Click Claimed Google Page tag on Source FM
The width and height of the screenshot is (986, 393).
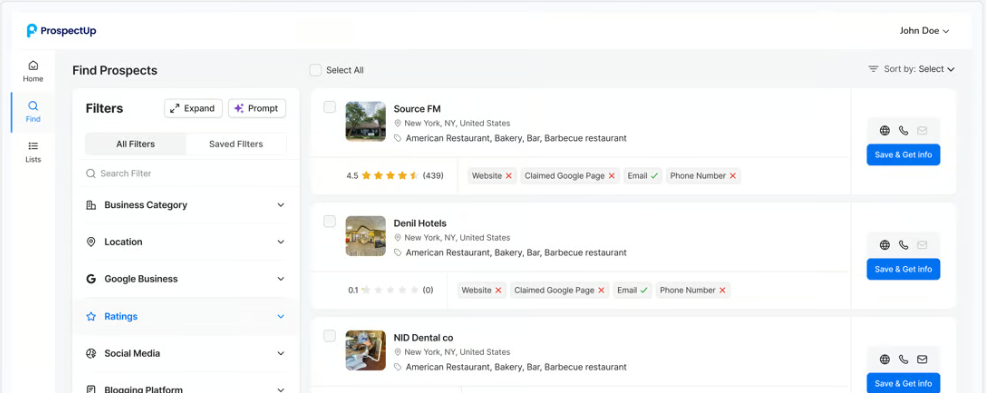(x=570, y=176)
